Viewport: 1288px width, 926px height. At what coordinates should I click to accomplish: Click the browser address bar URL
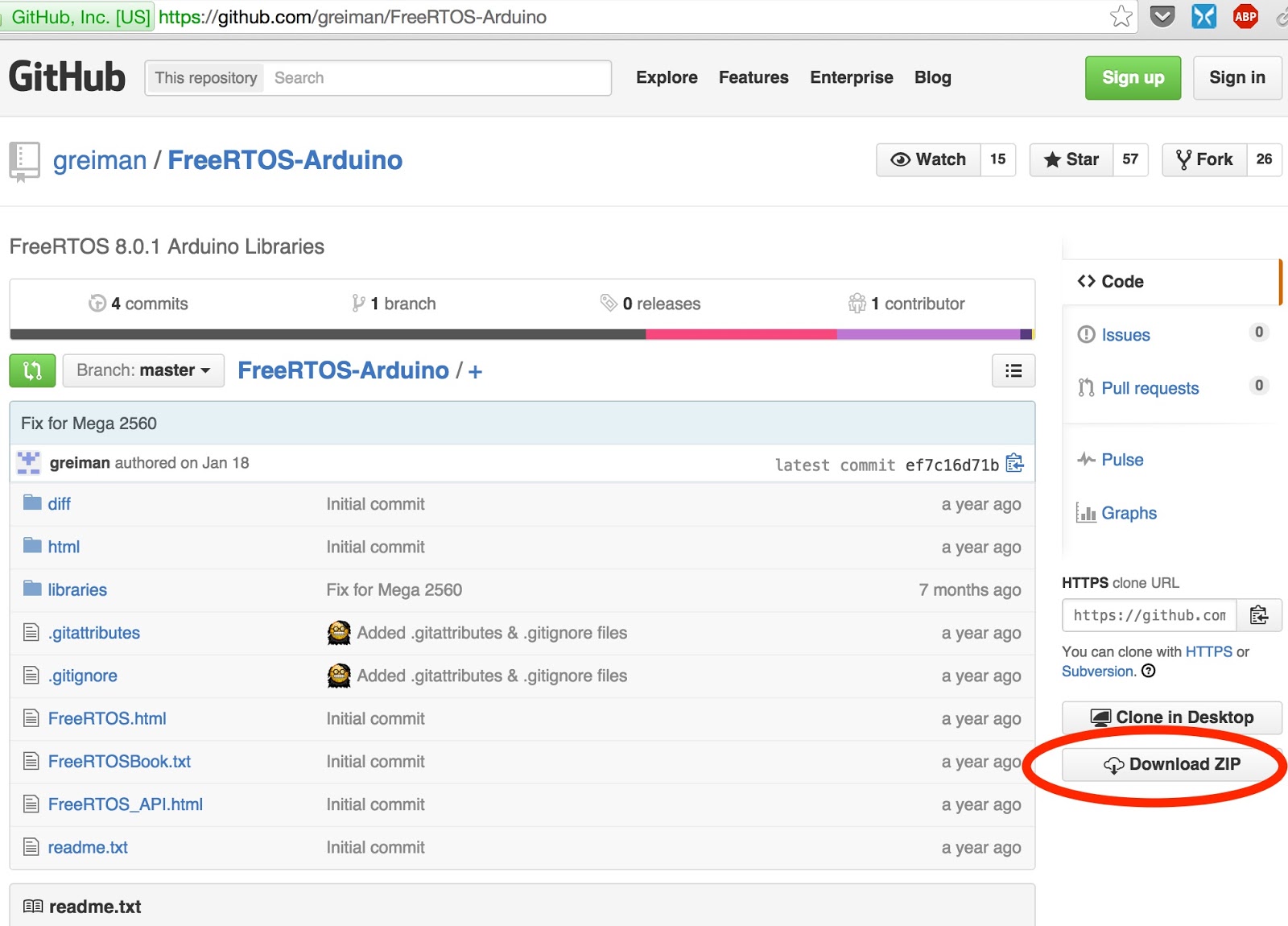353,17
